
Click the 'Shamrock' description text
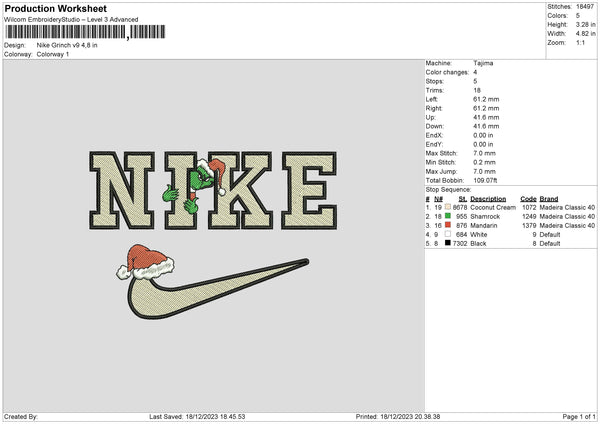(x=485, y=216)
